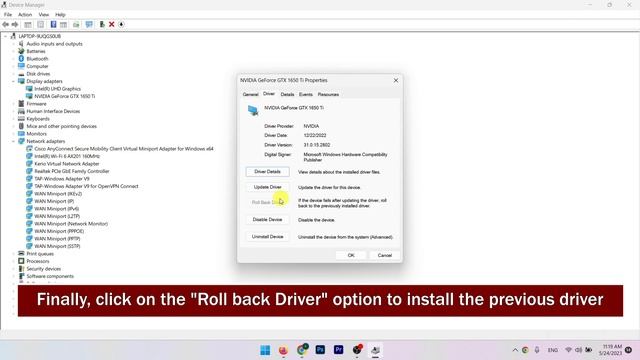This screenshot has width=640, height=360.
Task: Select the Batteries category icon
Action: pos(21,51)
